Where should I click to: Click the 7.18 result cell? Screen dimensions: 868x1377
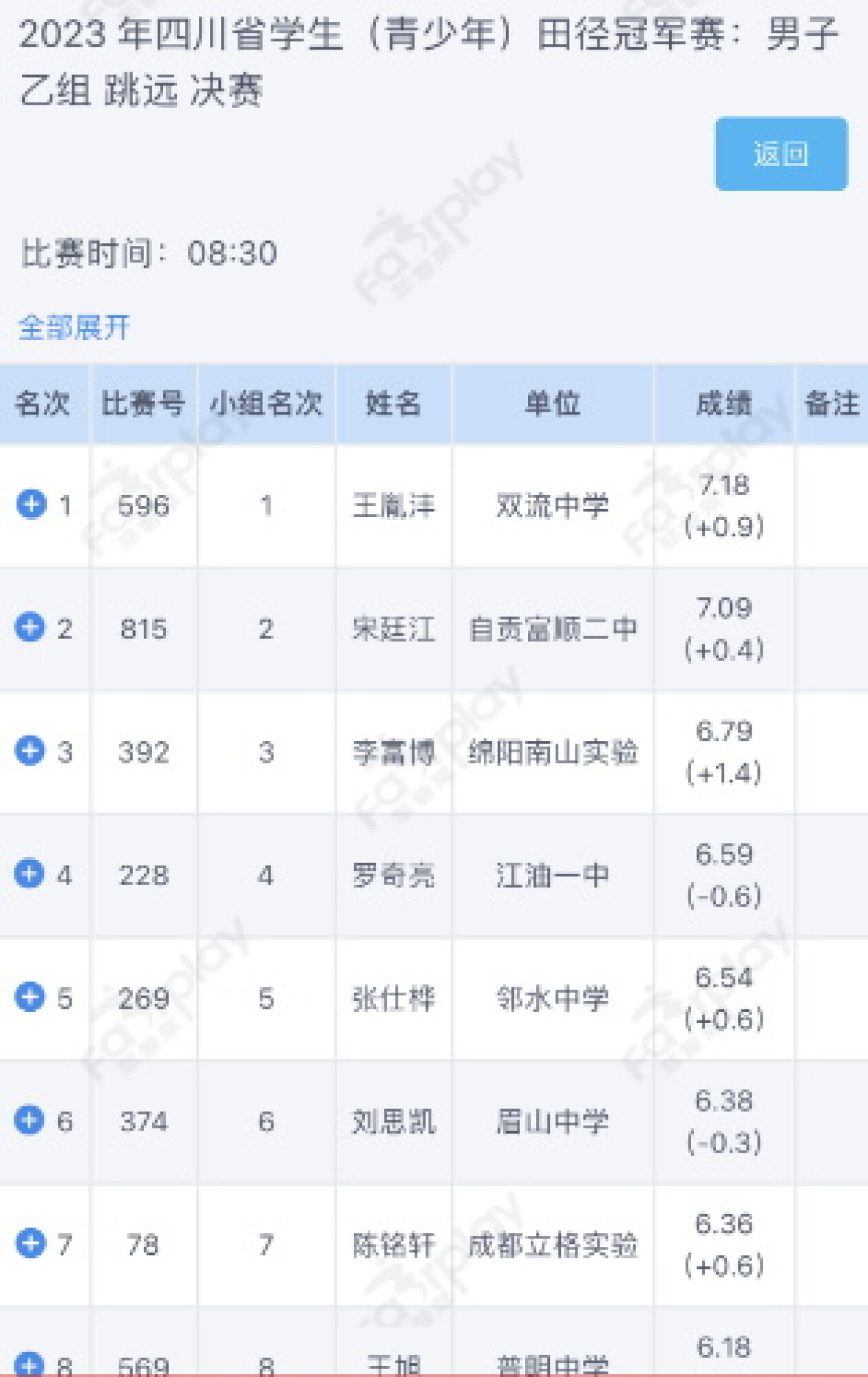pyautogui.click(x=723, y=506)
